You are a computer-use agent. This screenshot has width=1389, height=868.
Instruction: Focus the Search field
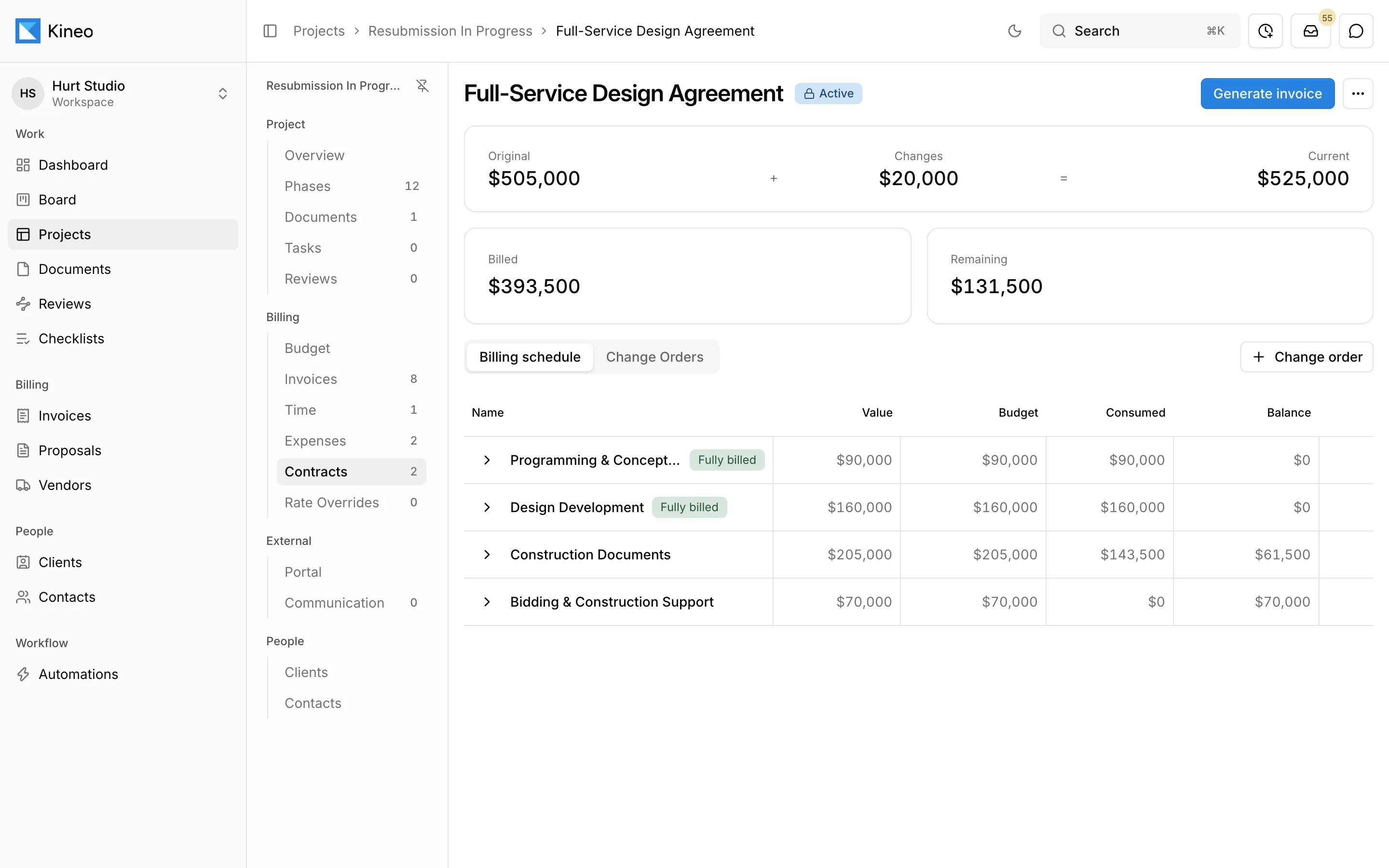1139,31
